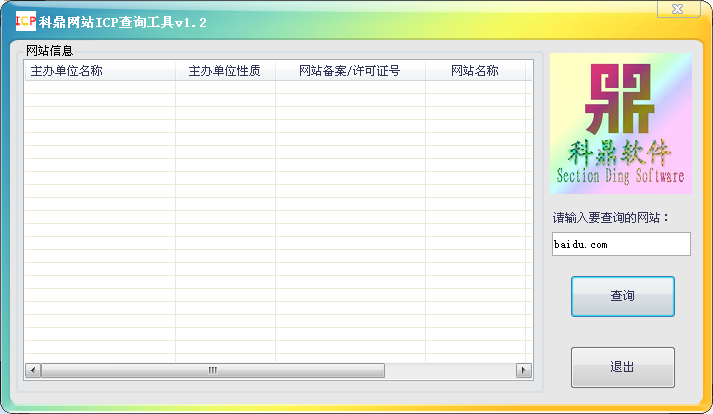Click the window title 科鼎网站ICP查询工具v1.2
Viewport: 713px width, 414px height.
click(x=123, y=22)
